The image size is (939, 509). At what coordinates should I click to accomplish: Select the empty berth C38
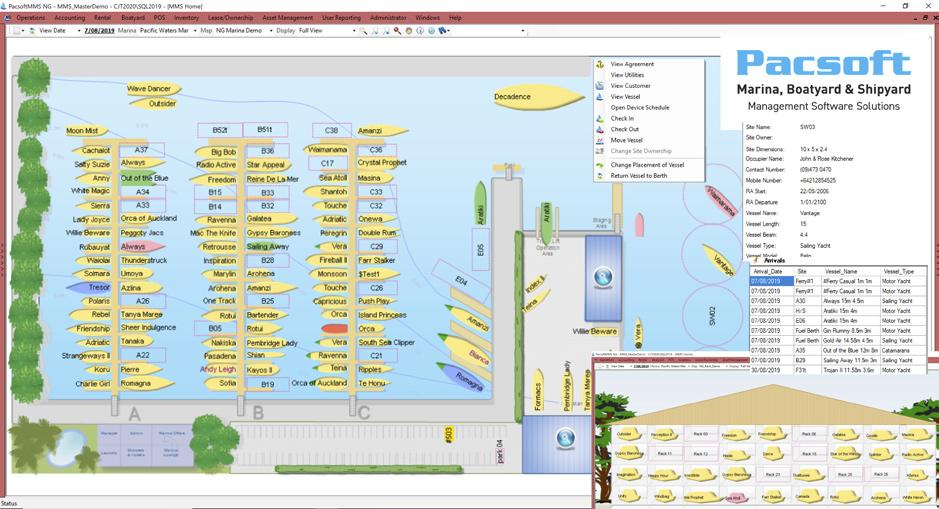pos(331,130)
